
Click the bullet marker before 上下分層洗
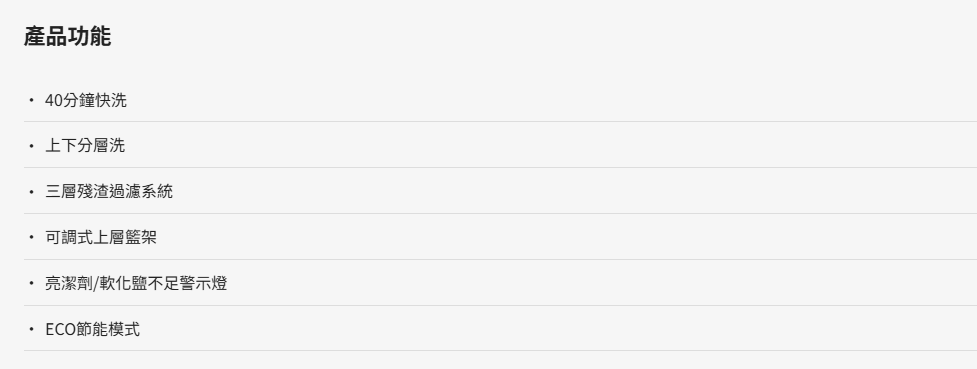click(x=31, y=146)
